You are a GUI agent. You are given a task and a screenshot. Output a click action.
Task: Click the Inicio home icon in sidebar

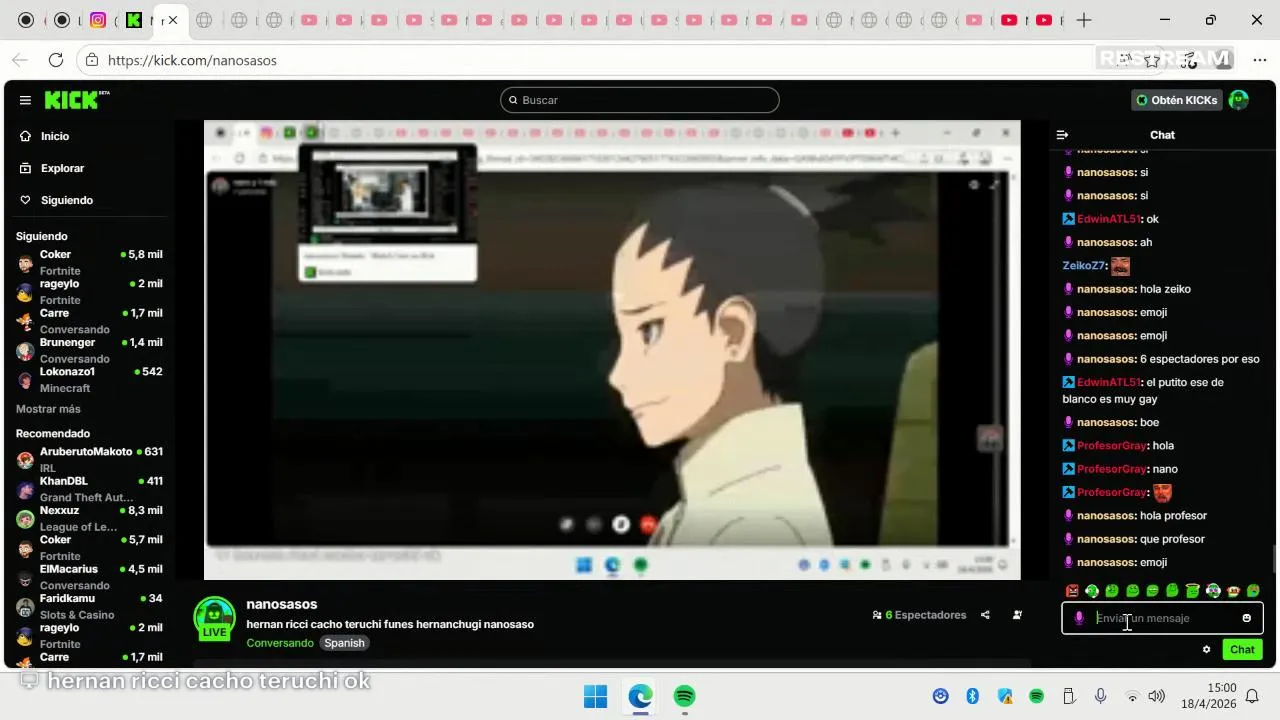pos(25,136)
